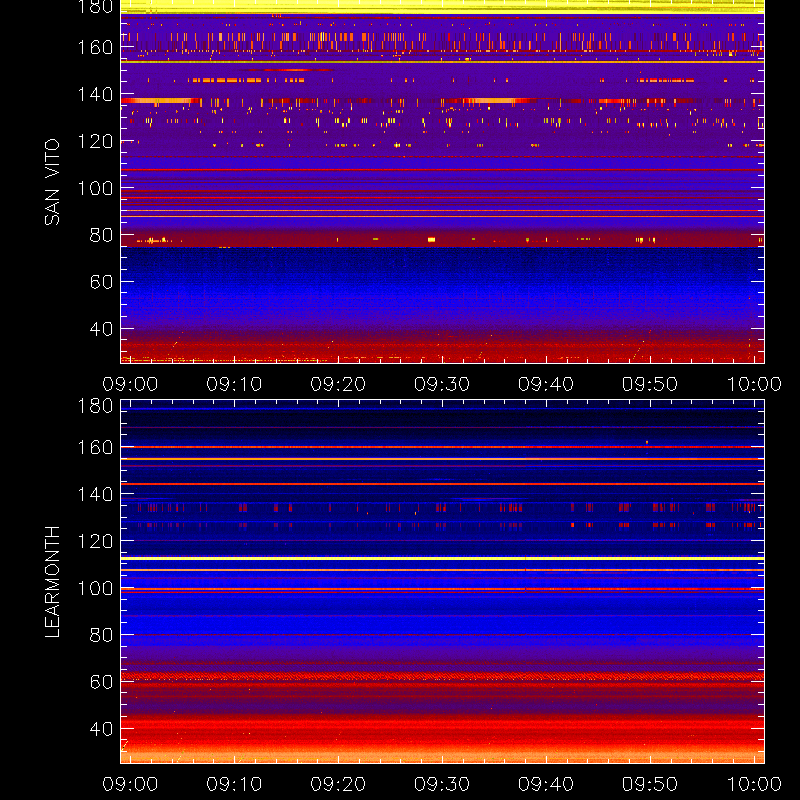Pick the 140 tick label on Learmonth axis
800x800 pixels.
click(95, 494)
